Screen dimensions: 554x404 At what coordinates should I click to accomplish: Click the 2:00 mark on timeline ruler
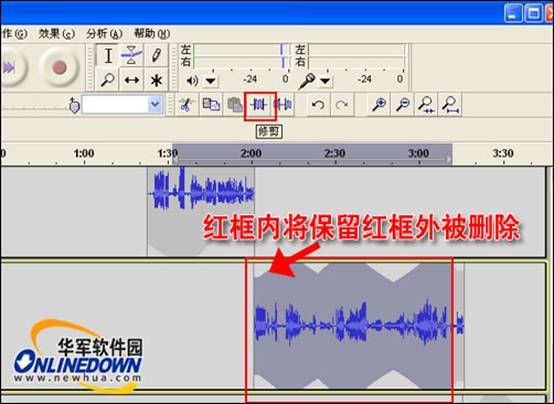pos(251,154)
